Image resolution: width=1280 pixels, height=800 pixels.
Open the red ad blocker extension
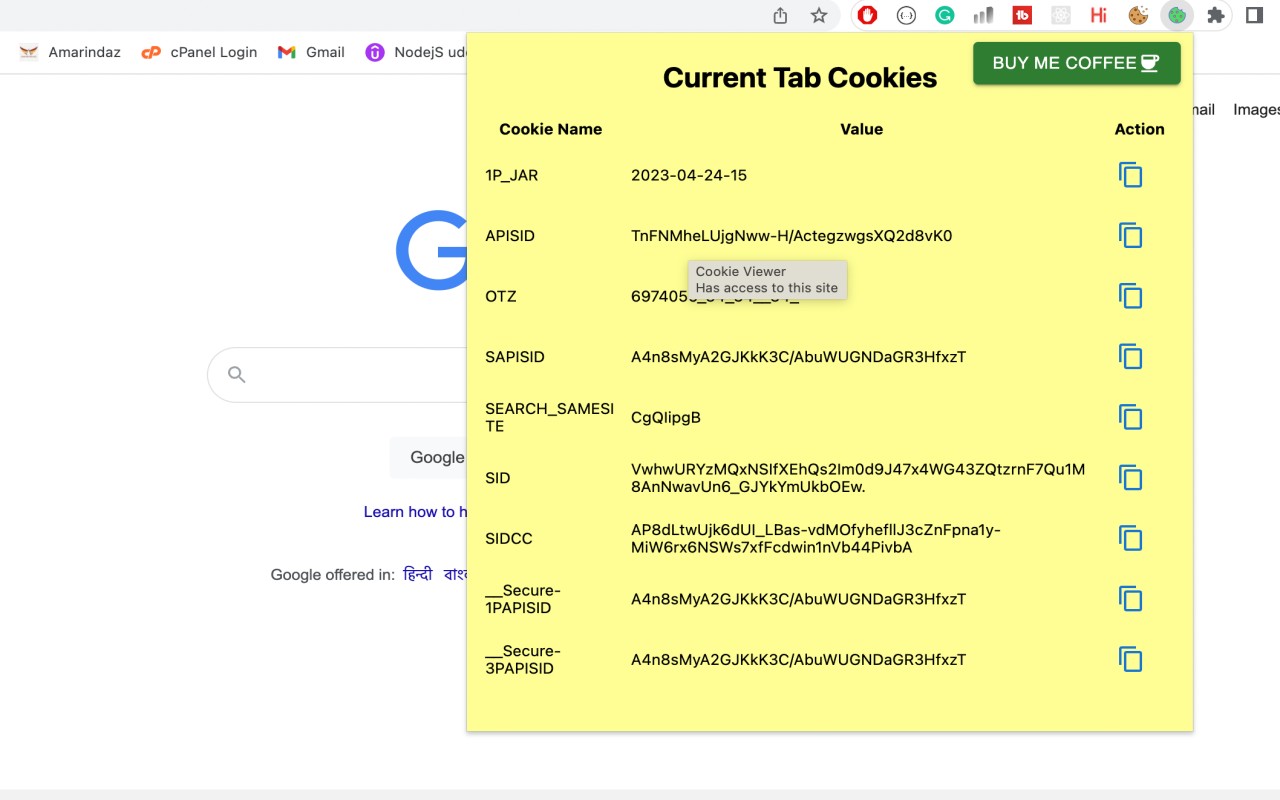coord(868,15)
